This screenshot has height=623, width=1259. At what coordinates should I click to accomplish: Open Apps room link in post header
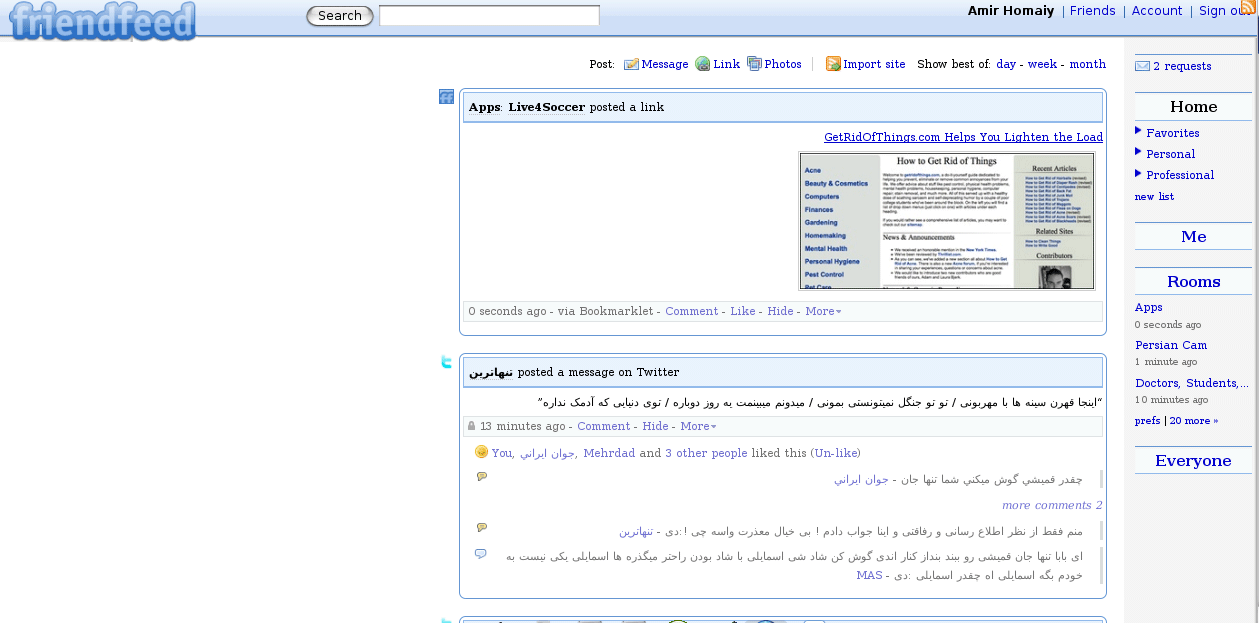click(x=484, y=108)
